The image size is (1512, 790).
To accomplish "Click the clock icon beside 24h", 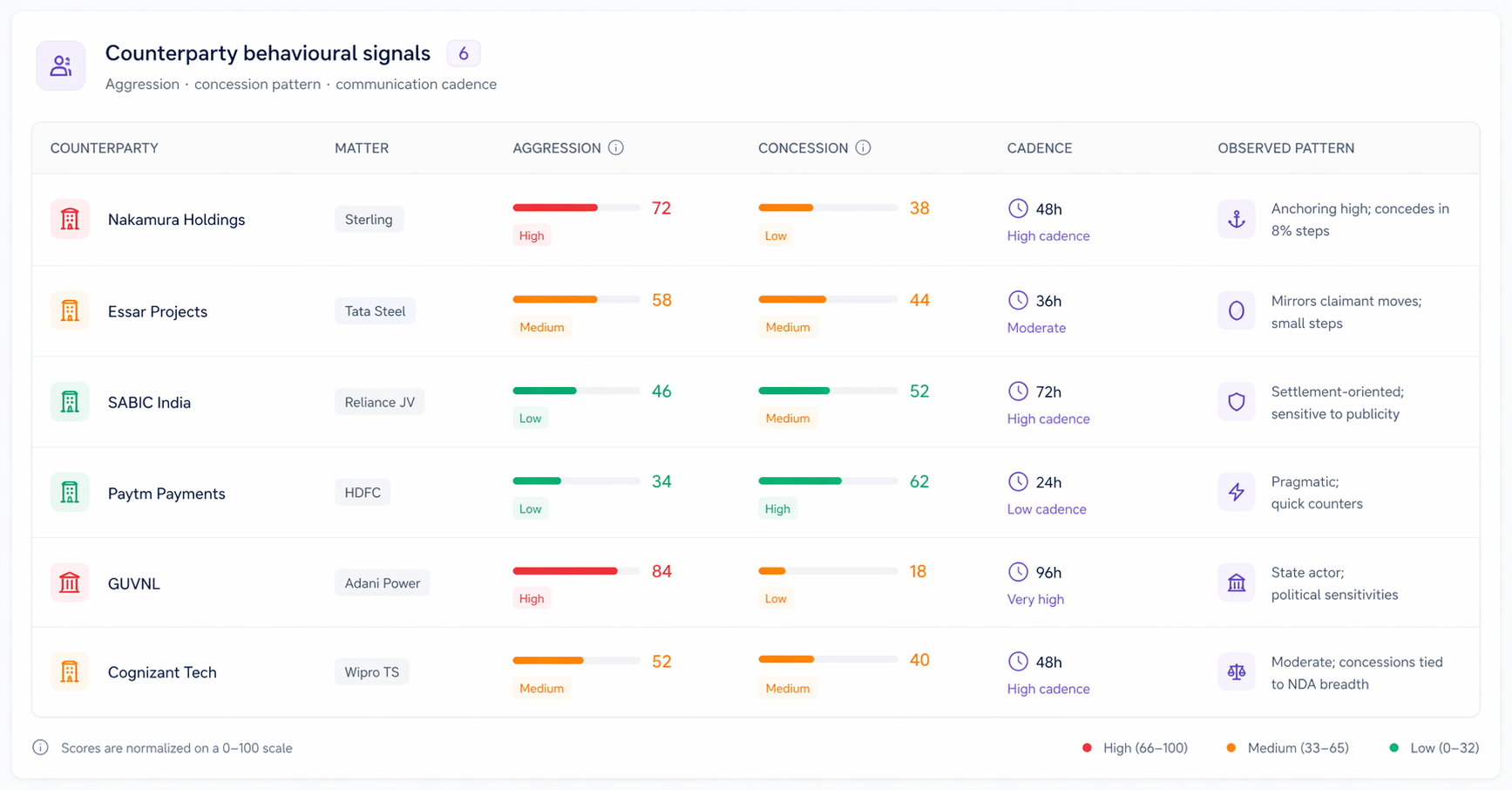I will 1018,481.
